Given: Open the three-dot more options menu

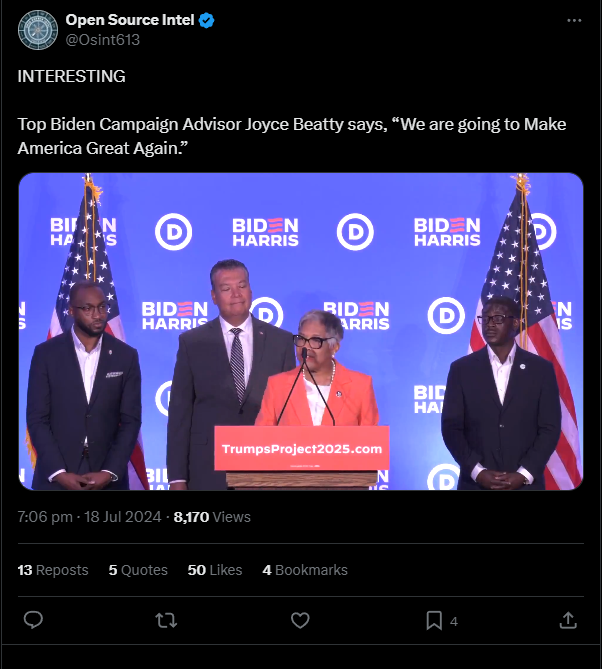Looking at the screenshot, I should point(574,20).
